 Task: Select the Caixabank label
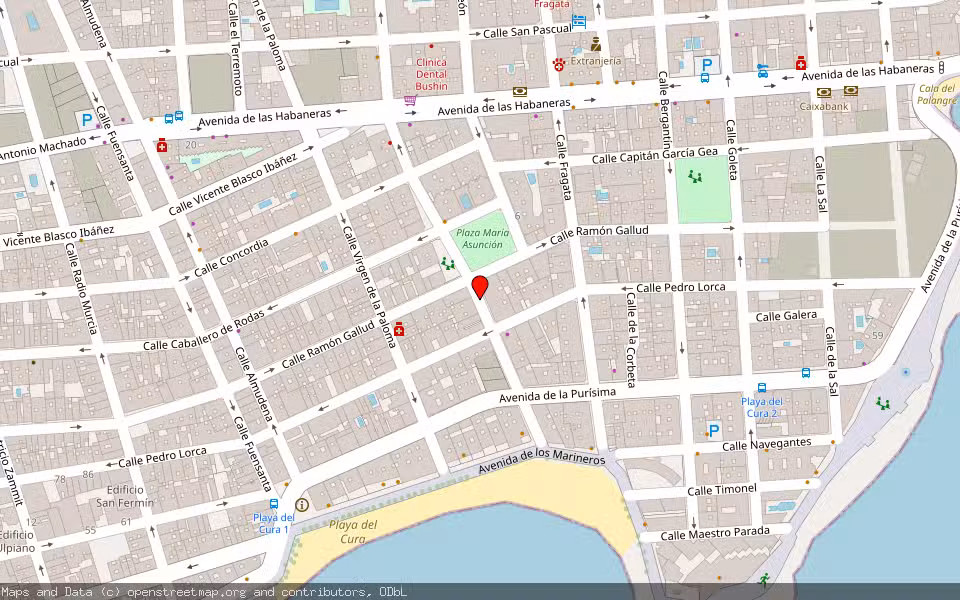tap(824, 106)
